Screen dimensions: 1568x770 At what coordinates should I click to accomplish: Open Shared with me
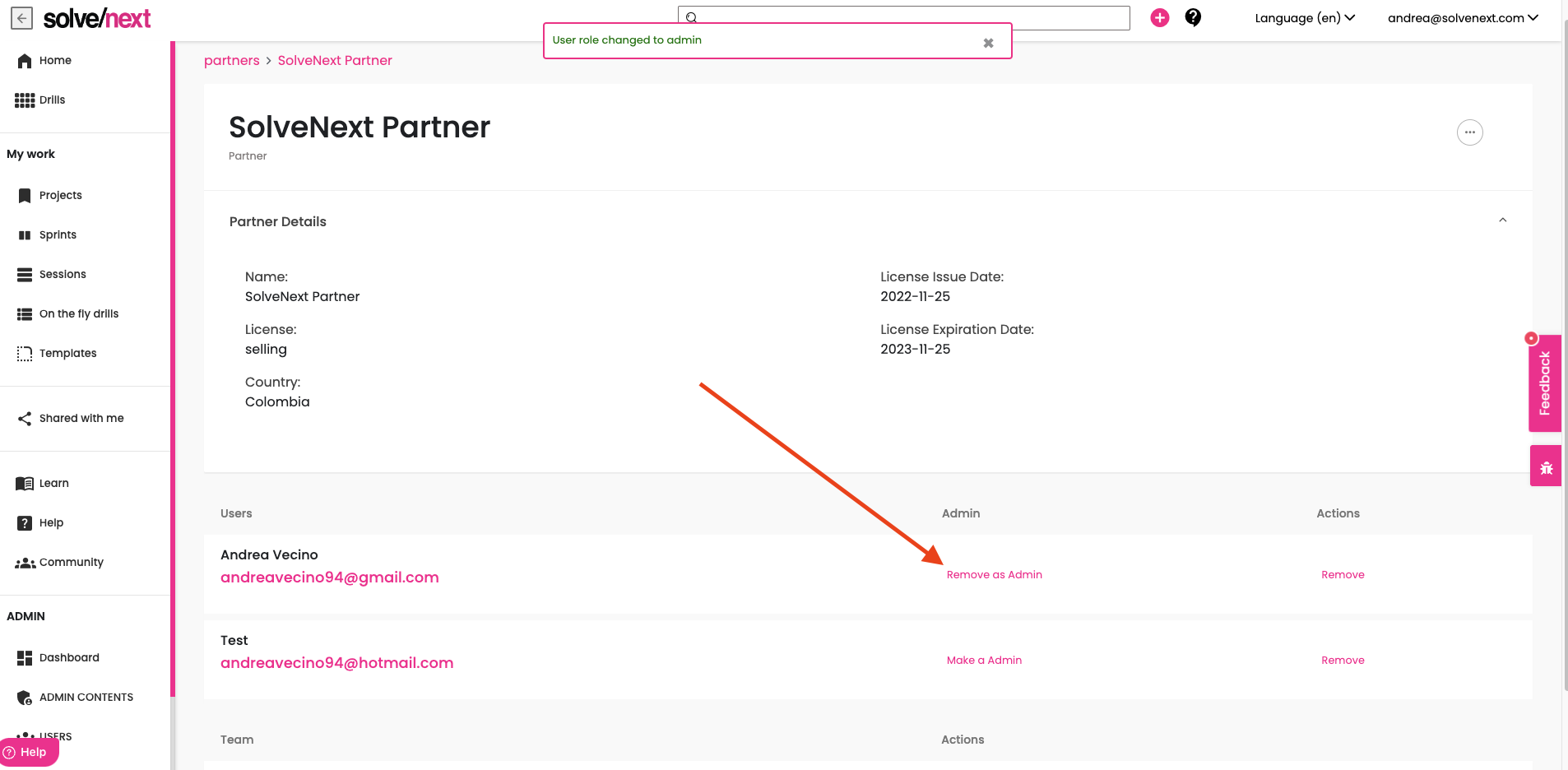(81, 419)
